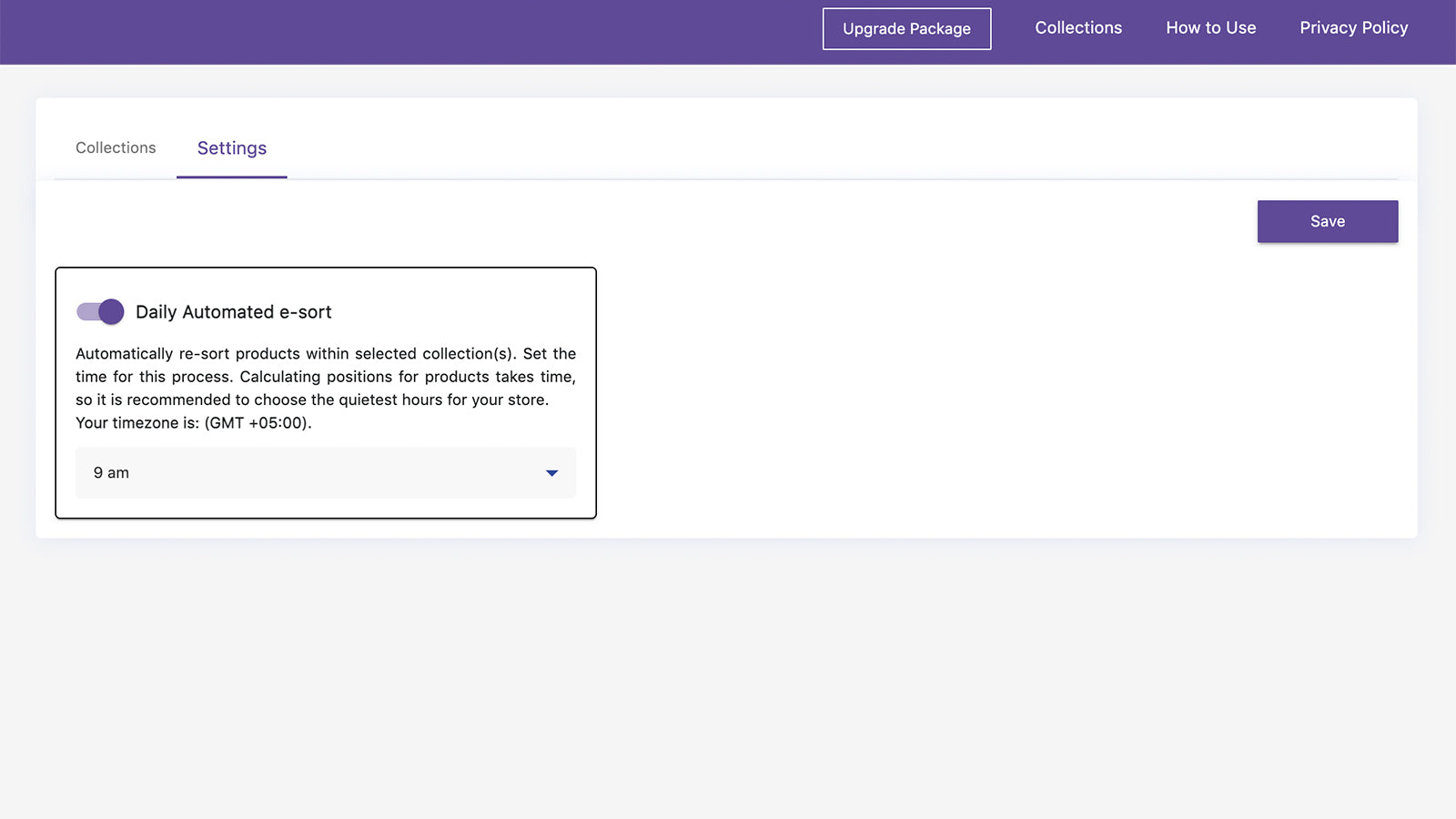Screen dimensions: 1456x819
Task: Open the How to Use page
Action: [x=1210, y=27]
